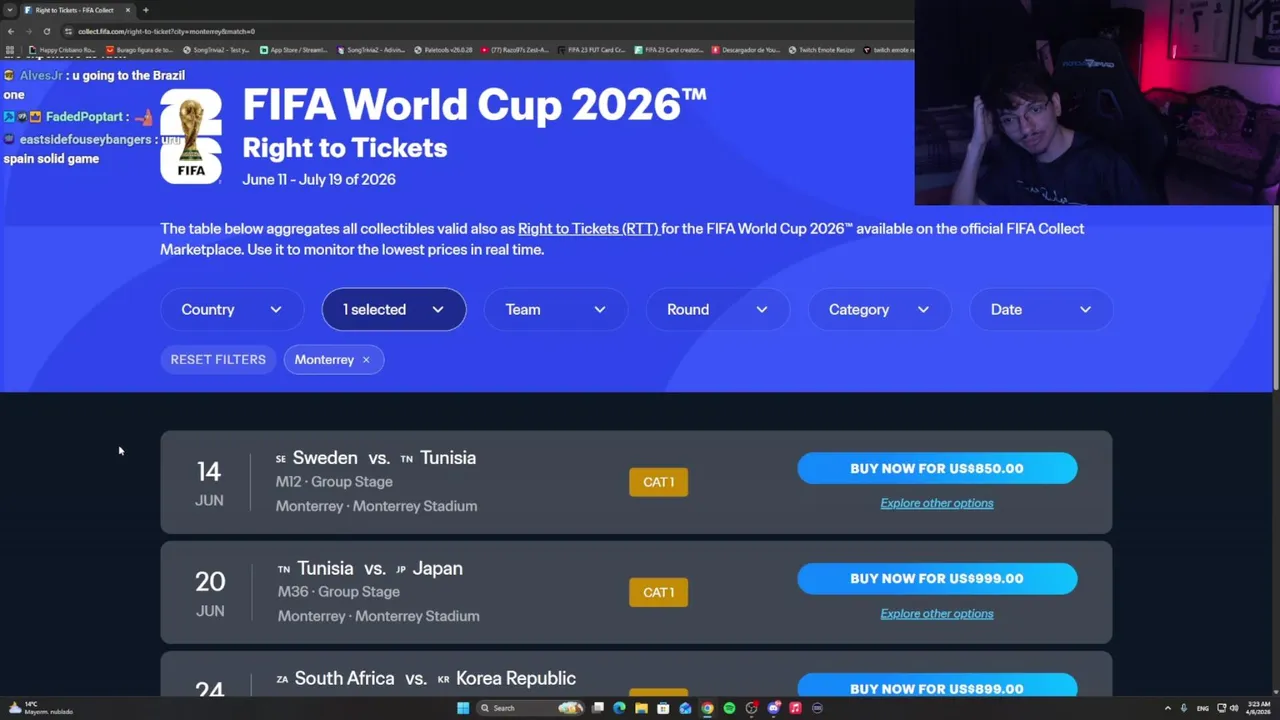Open the 'Happy Cristiano Ro...' bookmark
The width and height of the screenshot is (1280, 720).
click(x=62, y=50)
